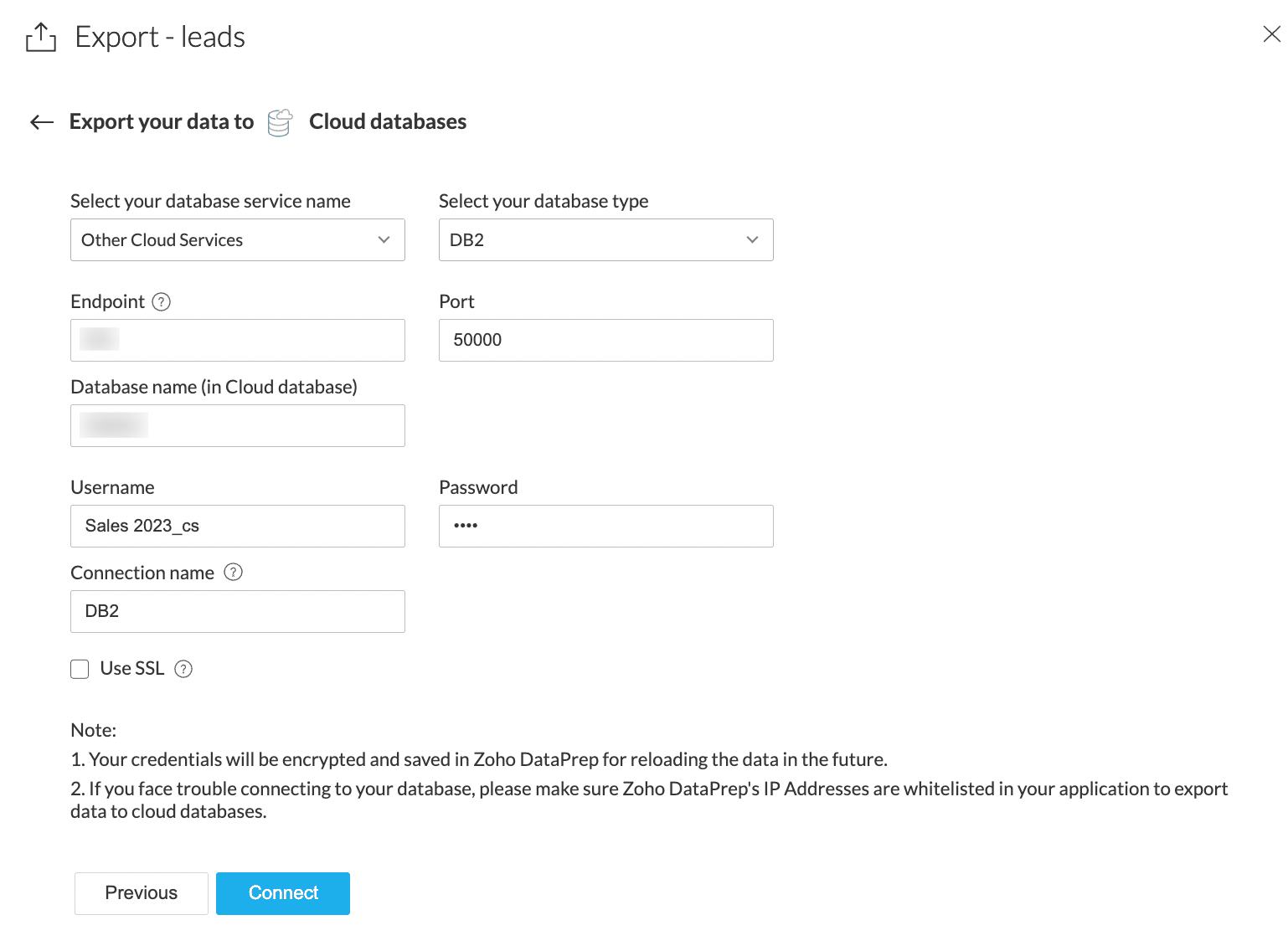Show the Use SSL help icon
The height and width of the screenshot is (951, 1288).
(183, 669)
